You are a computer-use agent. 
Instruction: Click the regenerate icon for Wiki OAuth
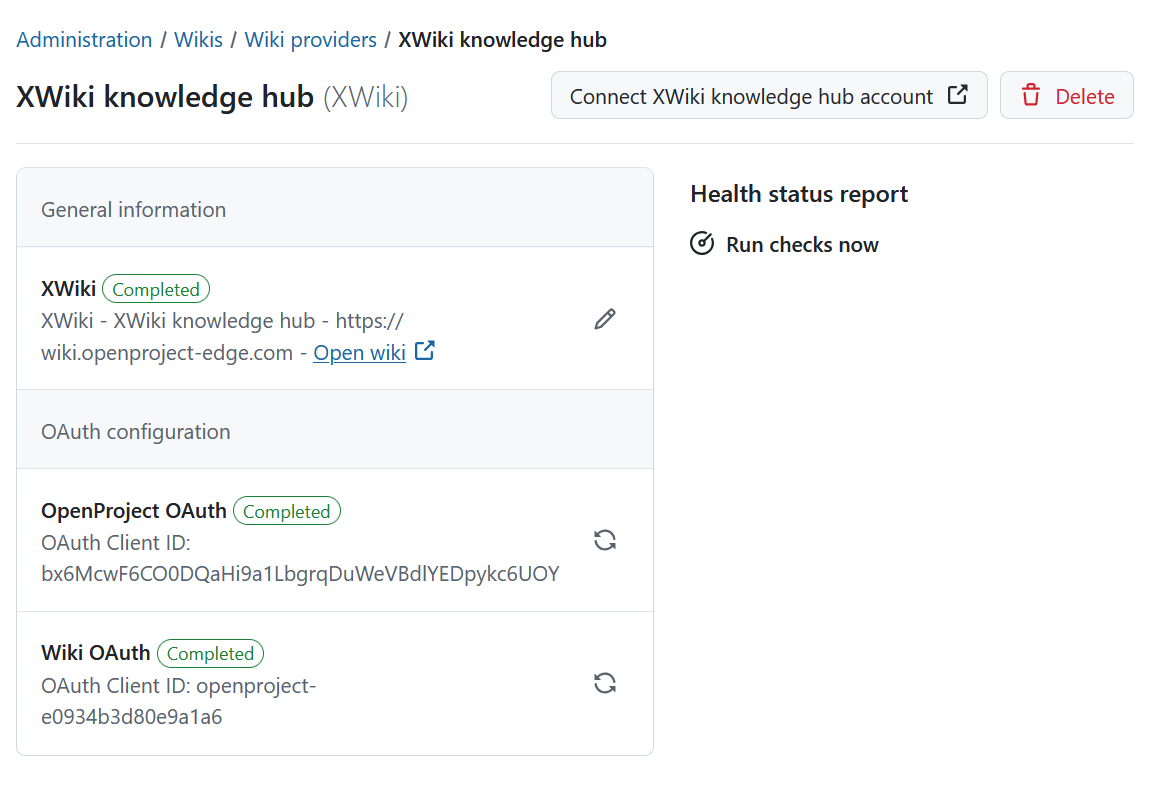point(605,683)
